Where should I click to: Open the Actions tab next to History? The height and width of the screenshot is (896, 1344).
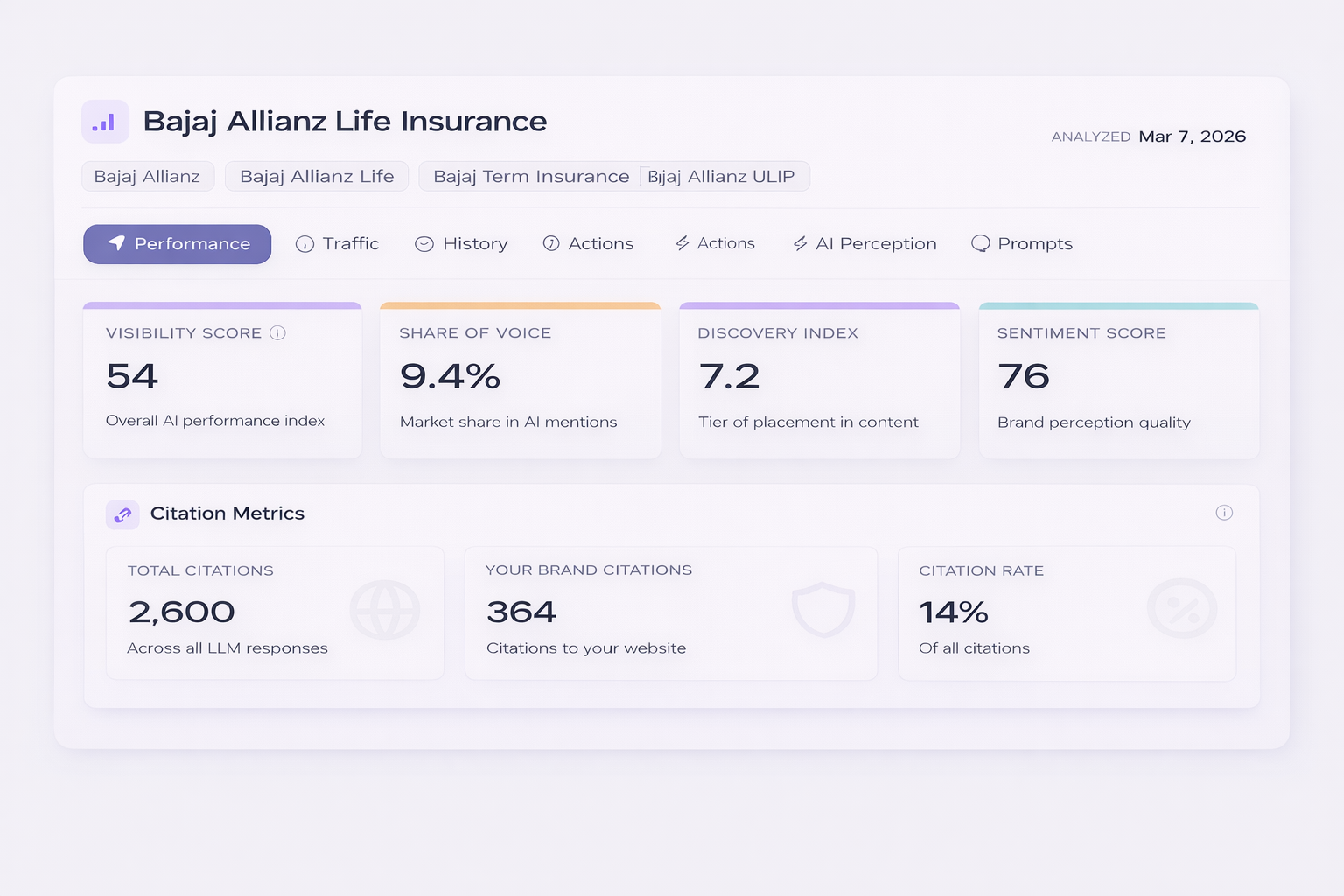[588, 244]
